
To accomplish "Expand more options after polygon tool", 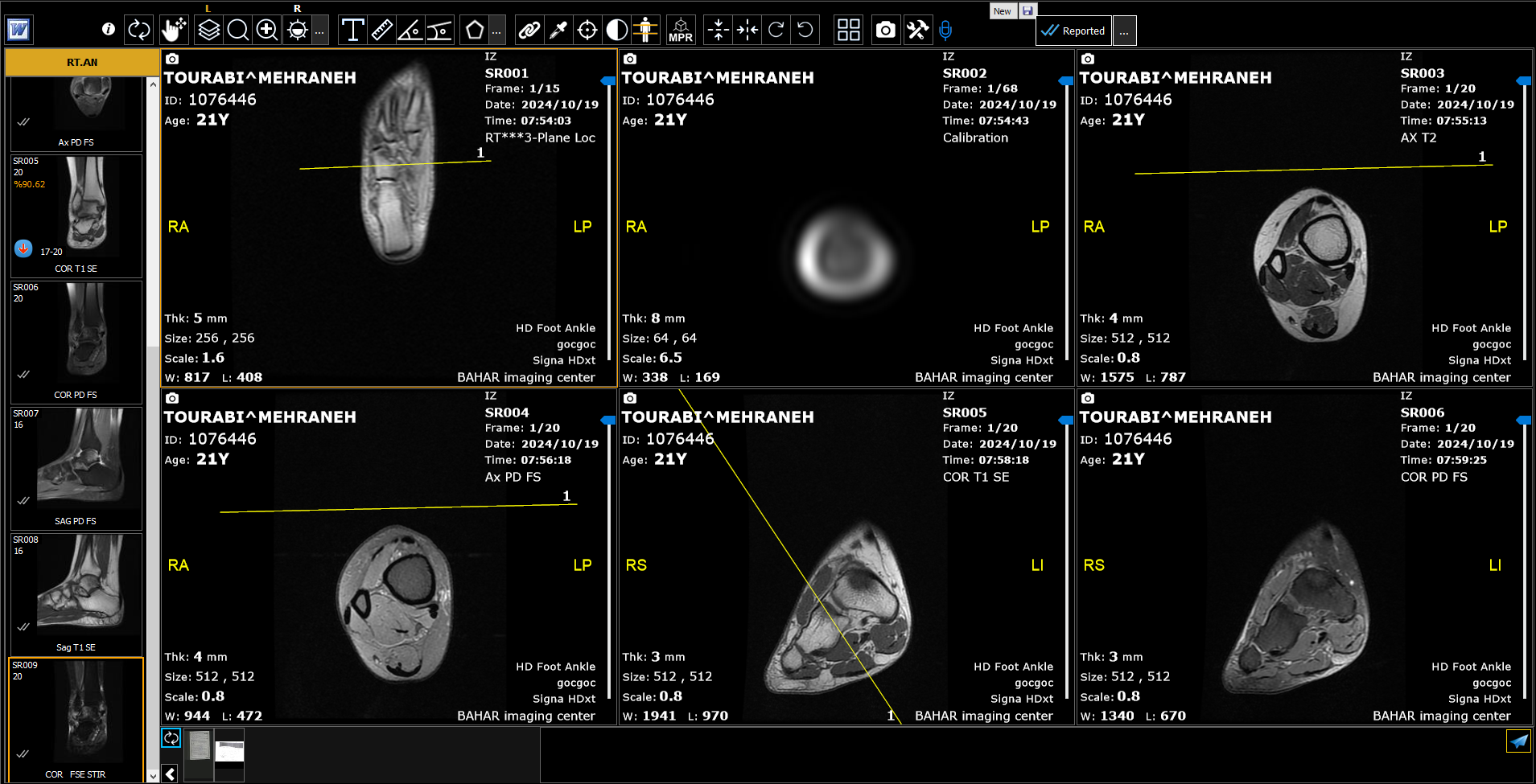I will [x=496, y=31].
